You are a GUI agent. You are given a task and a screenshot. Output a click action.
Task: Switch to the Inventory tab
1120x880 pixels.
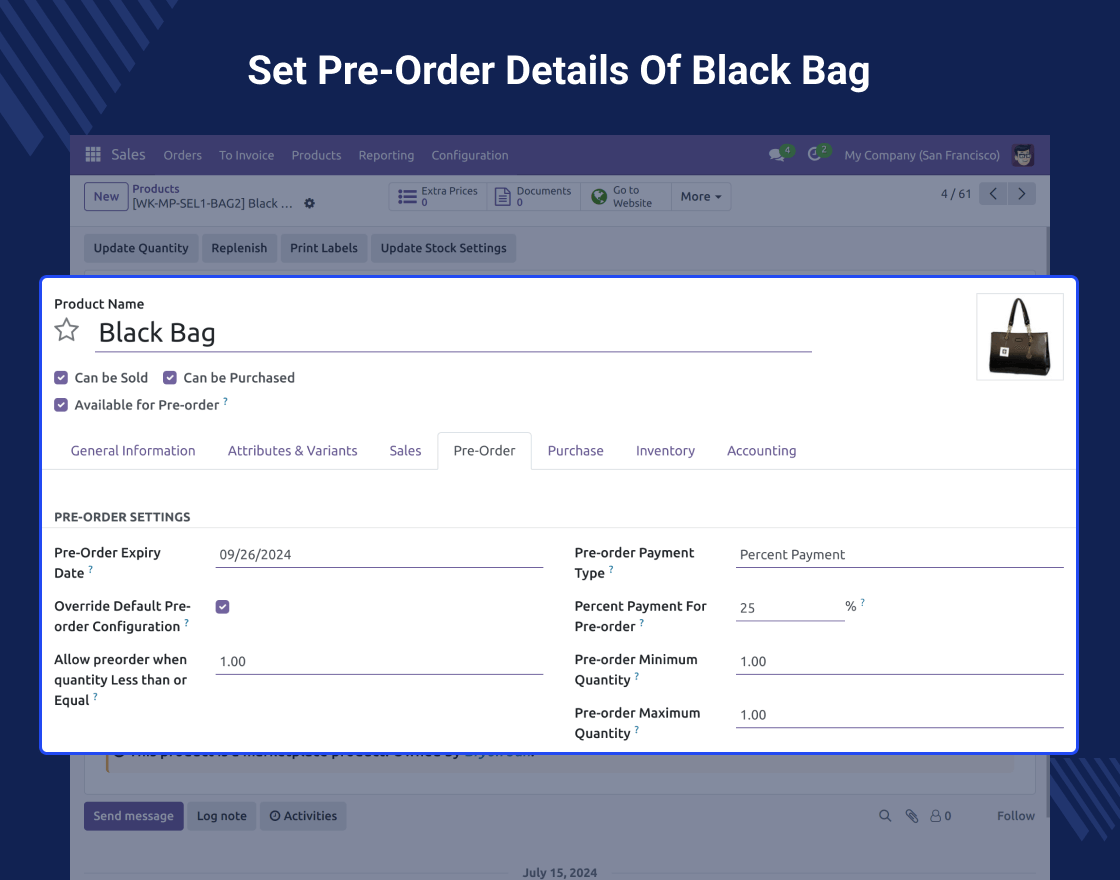coord(665,451)
